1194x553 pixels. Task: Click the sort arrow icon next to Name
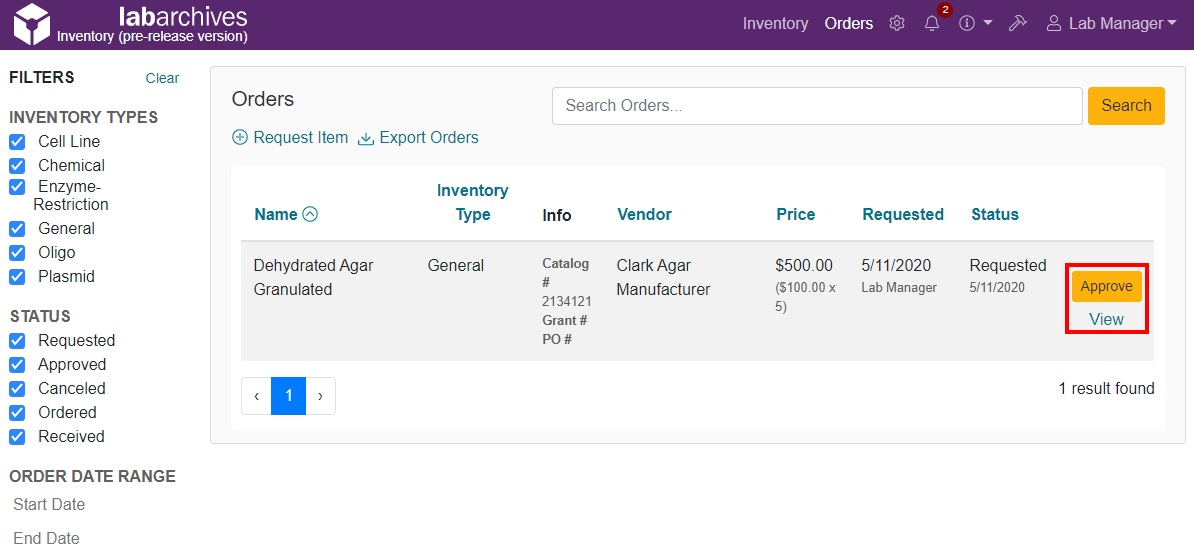click(x=310, y=214)
